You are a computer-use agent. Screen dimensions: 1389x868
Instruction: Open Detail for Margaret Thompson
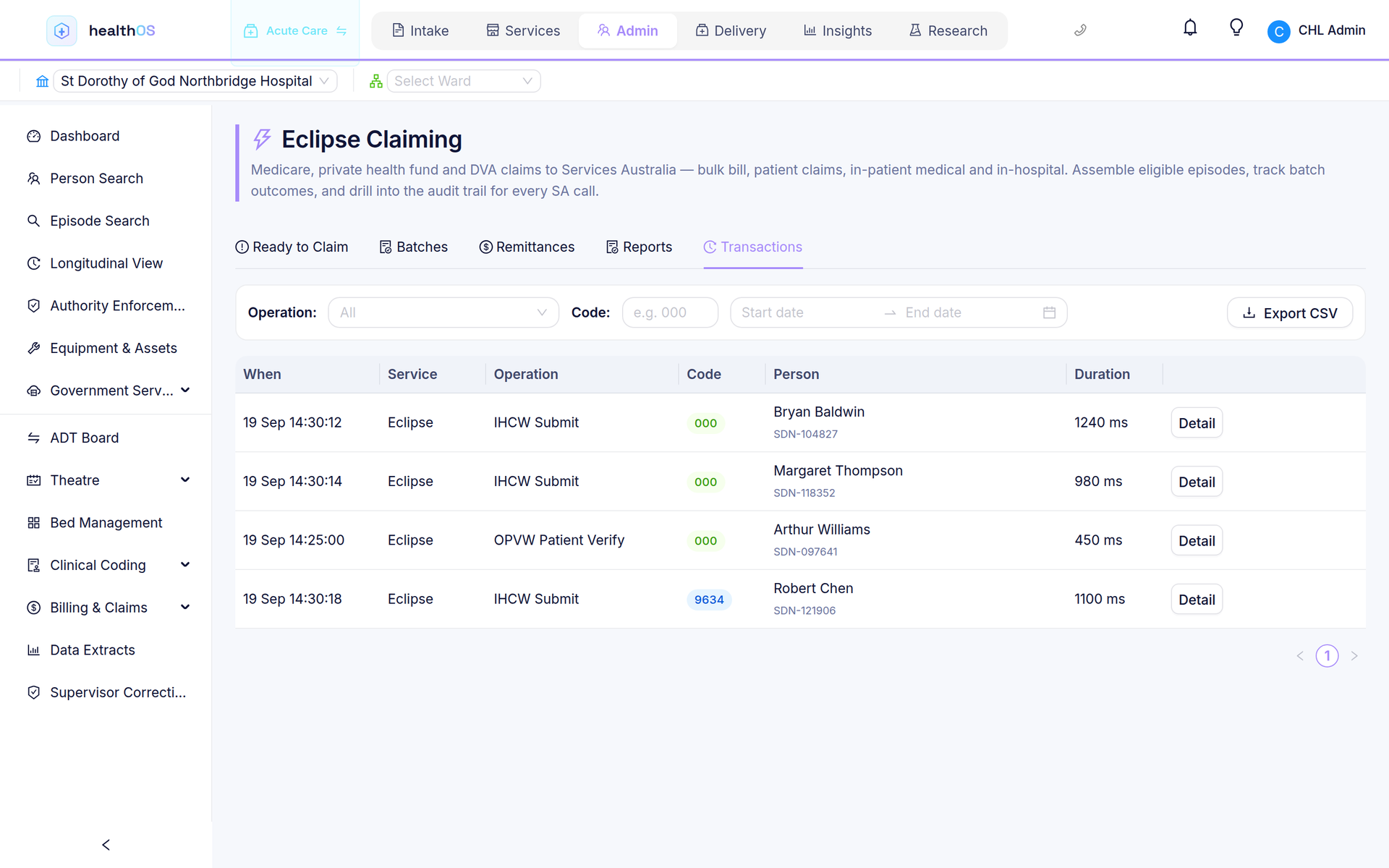(1197, 482)
